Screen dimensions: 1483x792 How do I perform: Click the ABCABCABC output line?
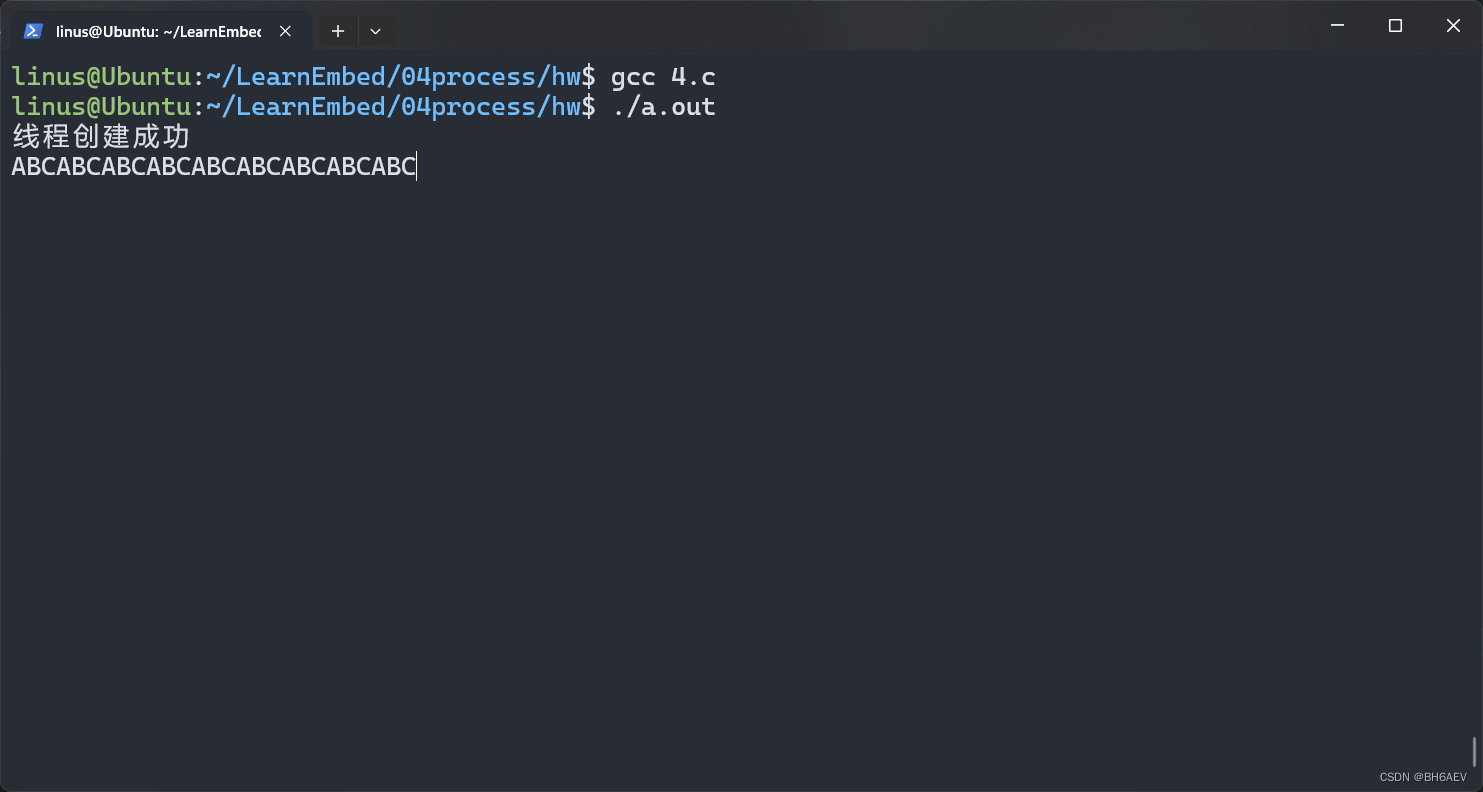[x=212, y=167]
